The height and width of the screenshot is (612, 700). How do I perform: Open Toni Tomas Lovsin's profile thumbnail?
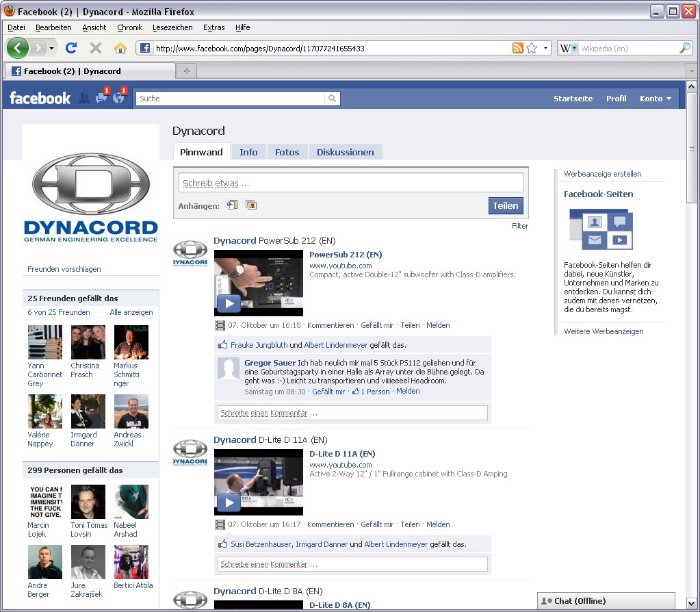88,502
